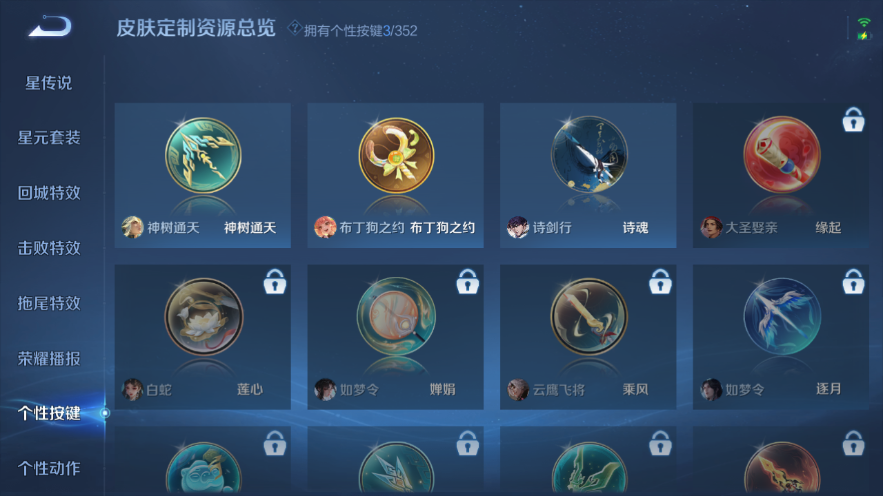Viewport: 883px width, 496px height.
Task: Open the 回城特效 category
Action: (x=49, y=193)
